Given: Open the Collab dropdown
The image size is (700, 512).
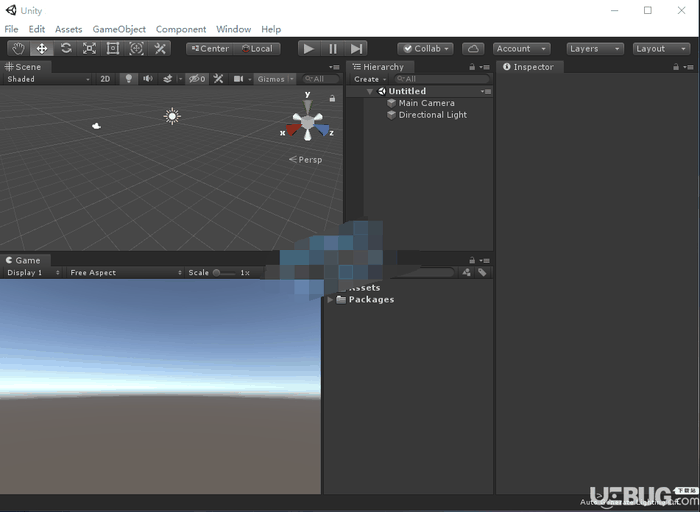Looking at the screenshot, I should (x=425, y=49).
